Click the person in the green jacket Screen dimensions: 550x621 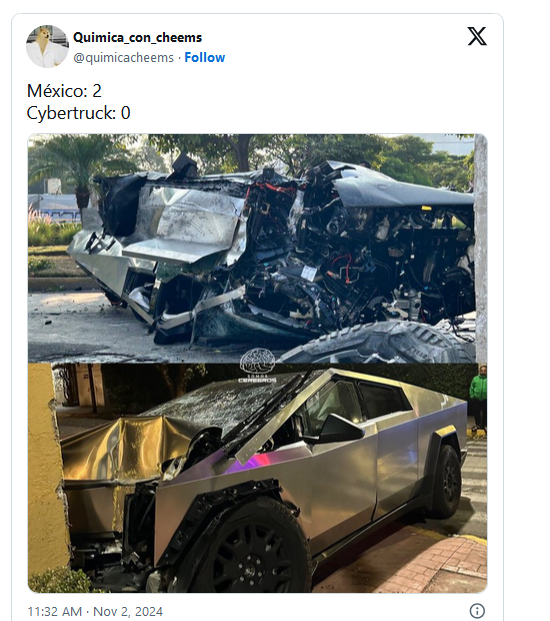click(x=478, y=397)
